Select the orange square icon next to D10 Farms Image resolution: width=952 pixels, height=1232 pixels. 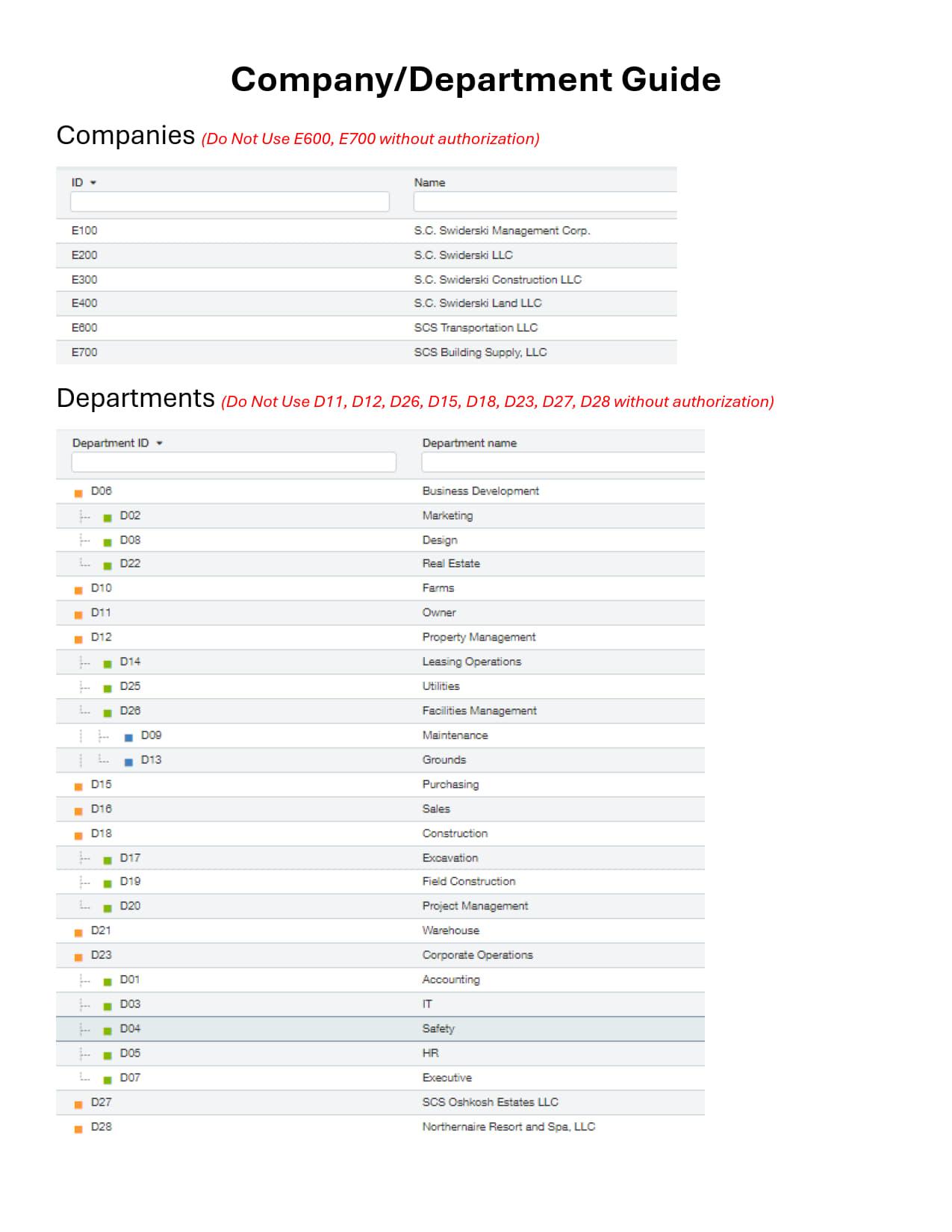pos(78,588)
